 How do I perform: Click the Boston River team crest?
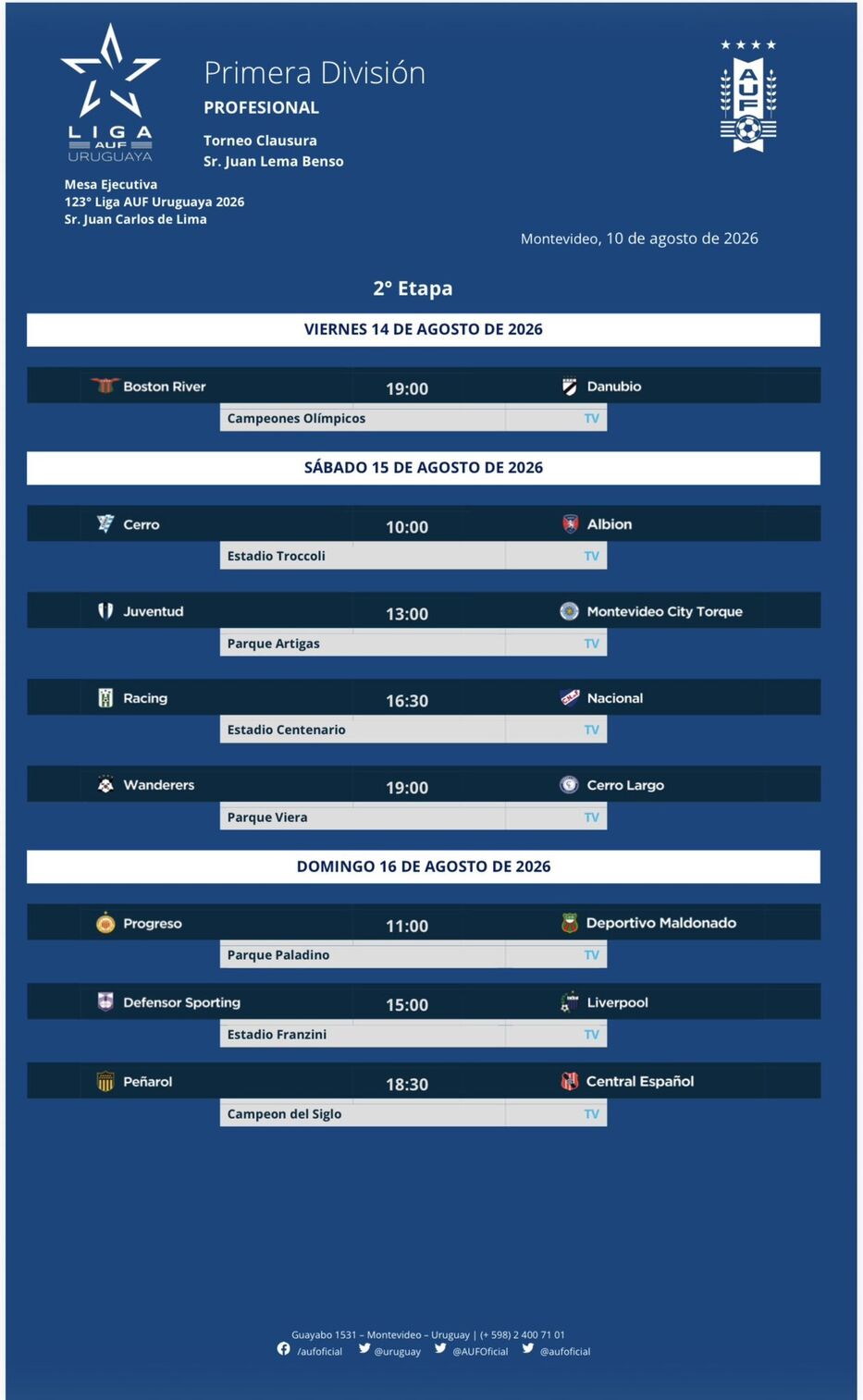pos(105,386)
